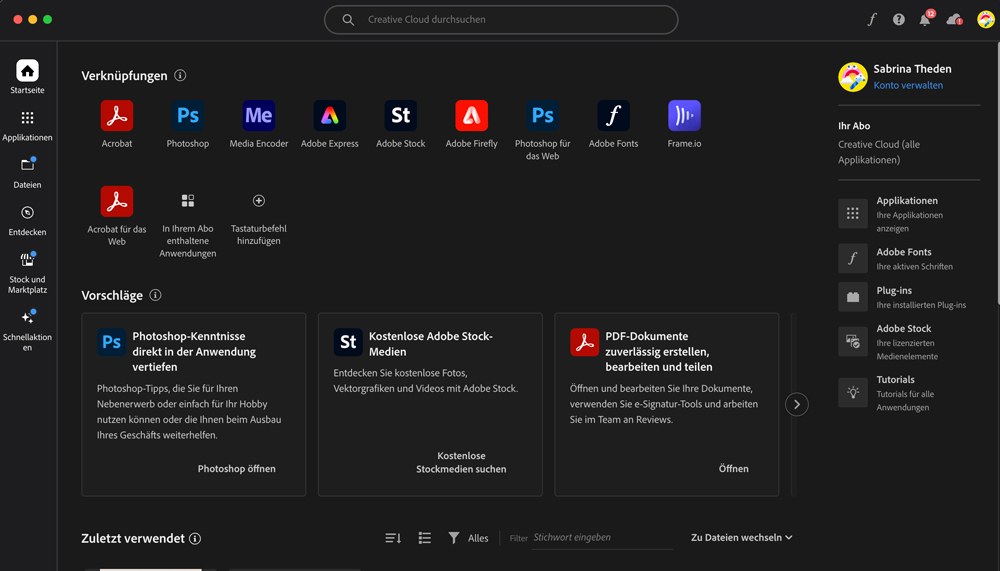Viewport: 1000px width, 571px height.
Task: Expand the Zu Dateien wechseln dropdown
Action: click(x=741, y=538)
